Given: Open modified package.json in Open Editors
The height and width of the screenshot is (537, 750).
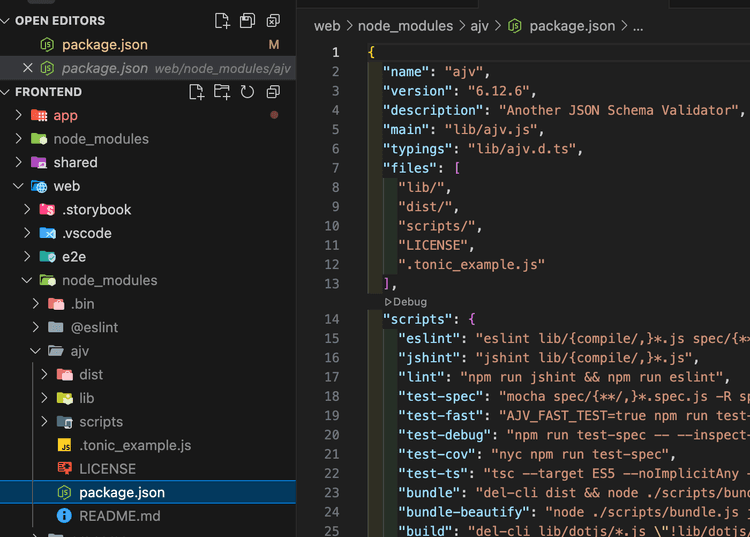Looking at the screenshot, I should point(148,44).
